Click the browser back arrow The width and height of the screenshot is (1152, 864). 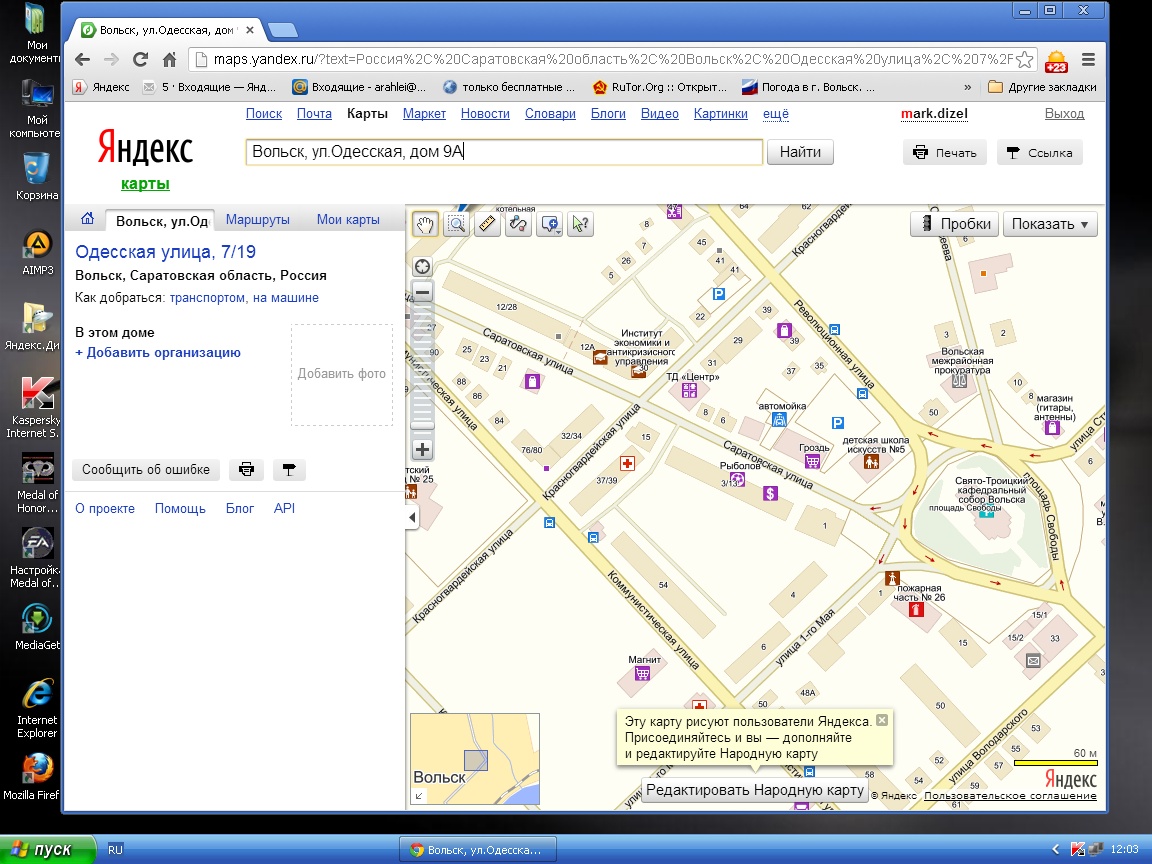tap(83, 60)
